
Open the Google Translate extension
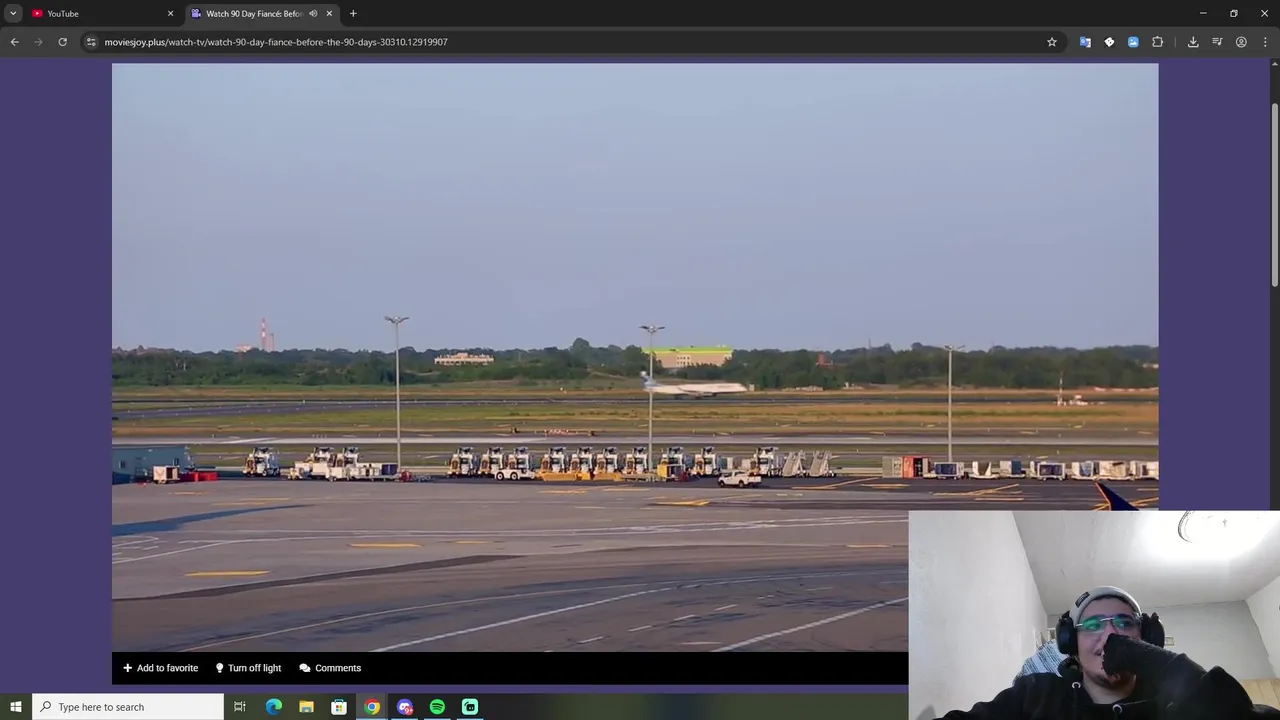[x=1085, y=42]
